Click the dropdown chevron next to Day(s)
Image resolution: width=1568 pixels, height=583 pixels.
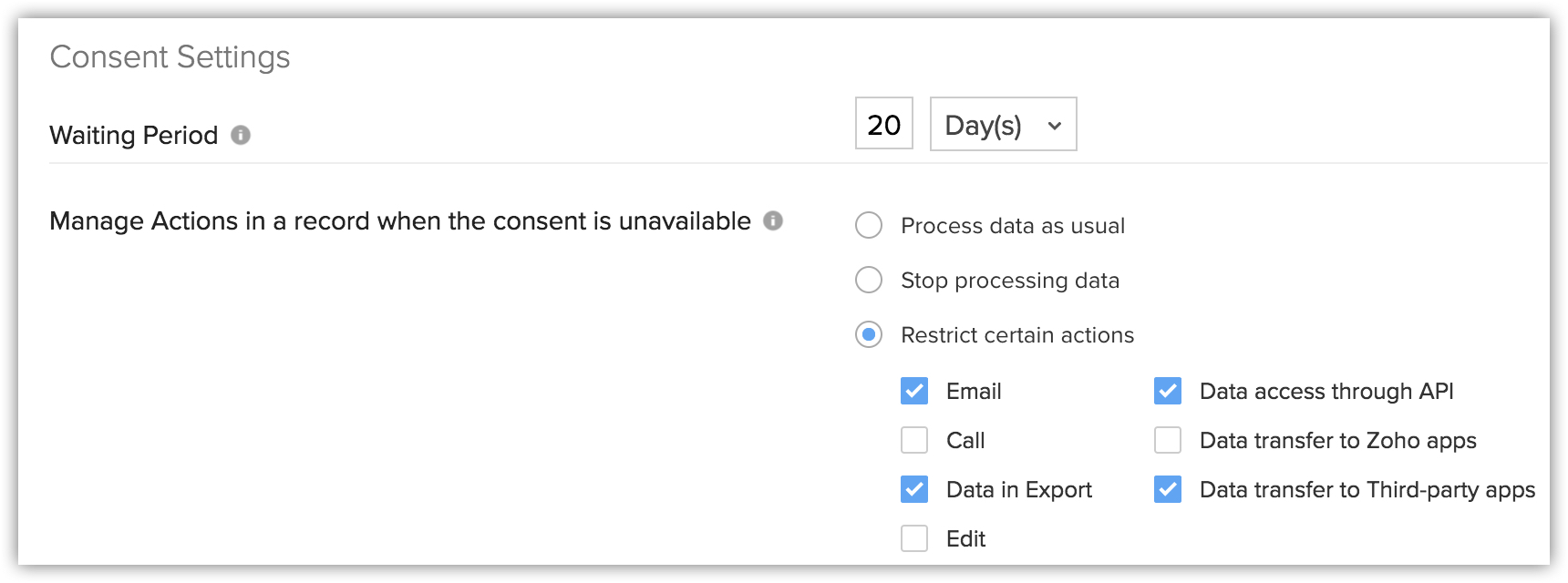pyautogui.click(x=1055, y=126)
